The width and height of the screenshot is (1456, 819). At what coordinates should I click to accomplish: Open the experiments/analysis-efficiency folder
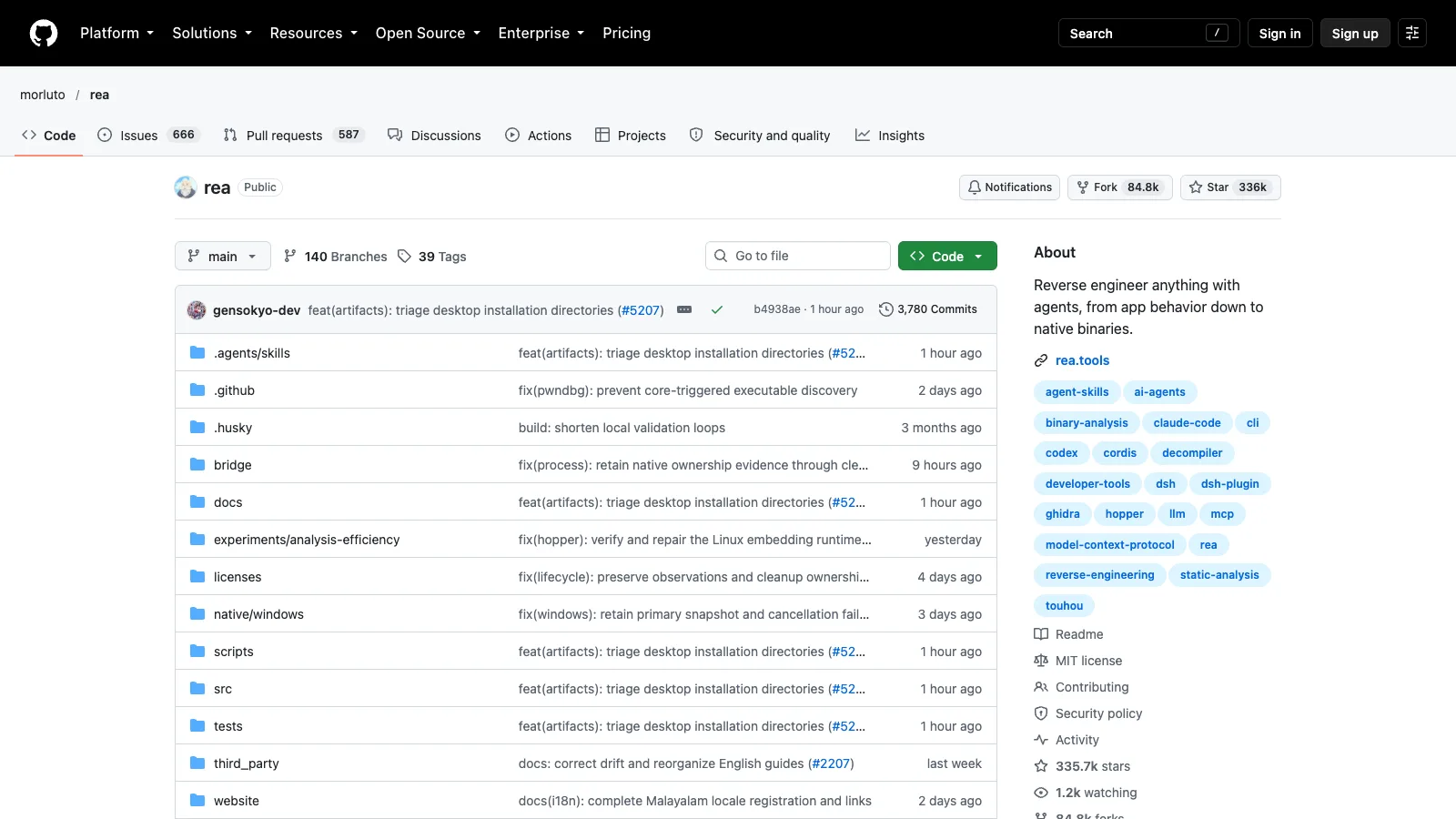[x=307, y=540]
